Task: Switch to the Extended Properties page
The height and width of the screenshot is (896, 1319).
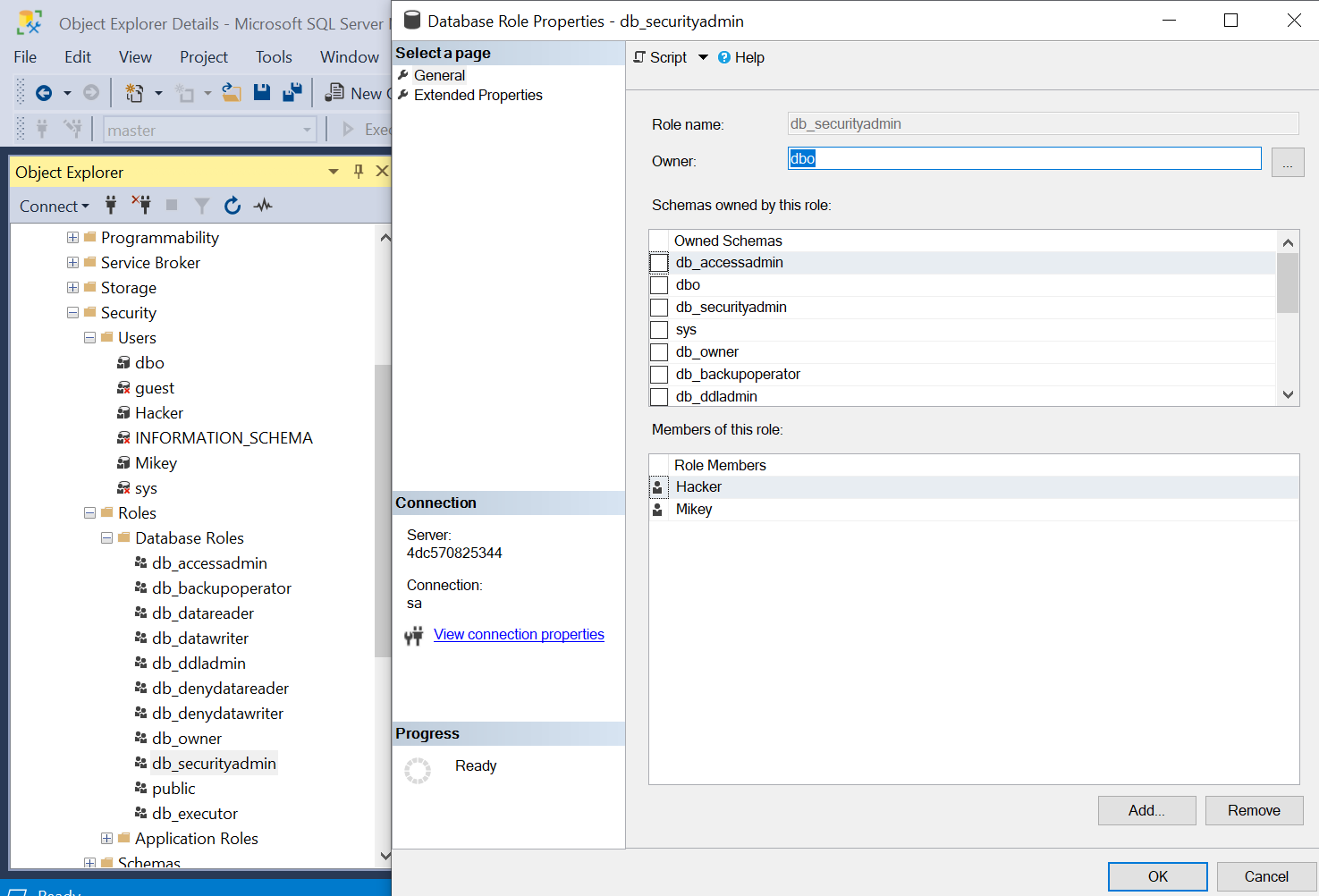Action: [478, 95]
